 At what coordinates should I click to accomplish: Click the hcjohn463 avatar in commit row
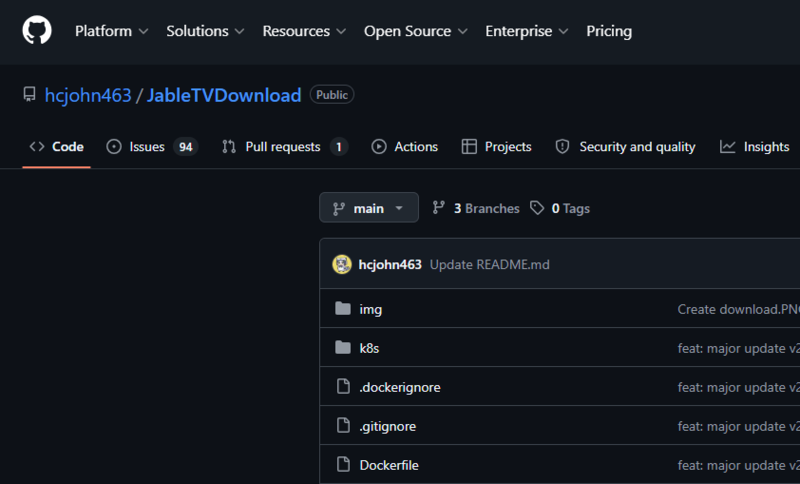pos(342,264)
